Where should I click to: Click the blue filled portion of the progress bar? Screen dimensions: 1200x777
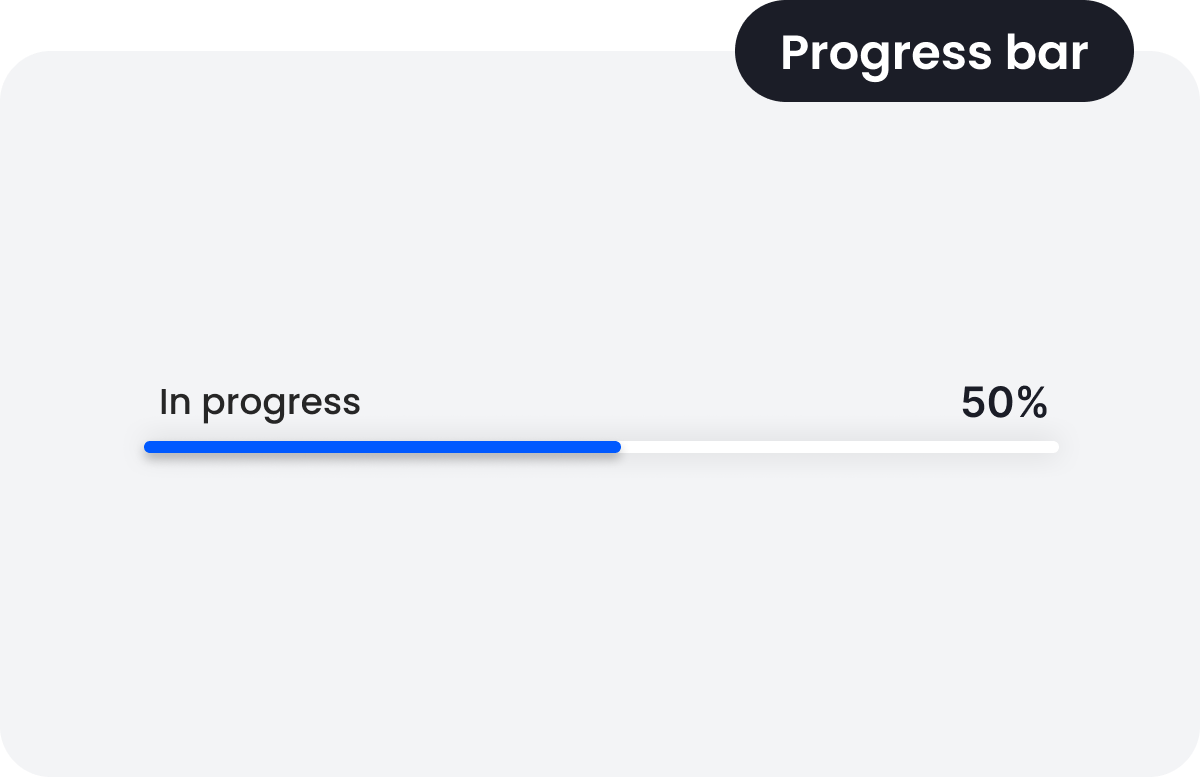pyautogui.click(x=380, y=447)
